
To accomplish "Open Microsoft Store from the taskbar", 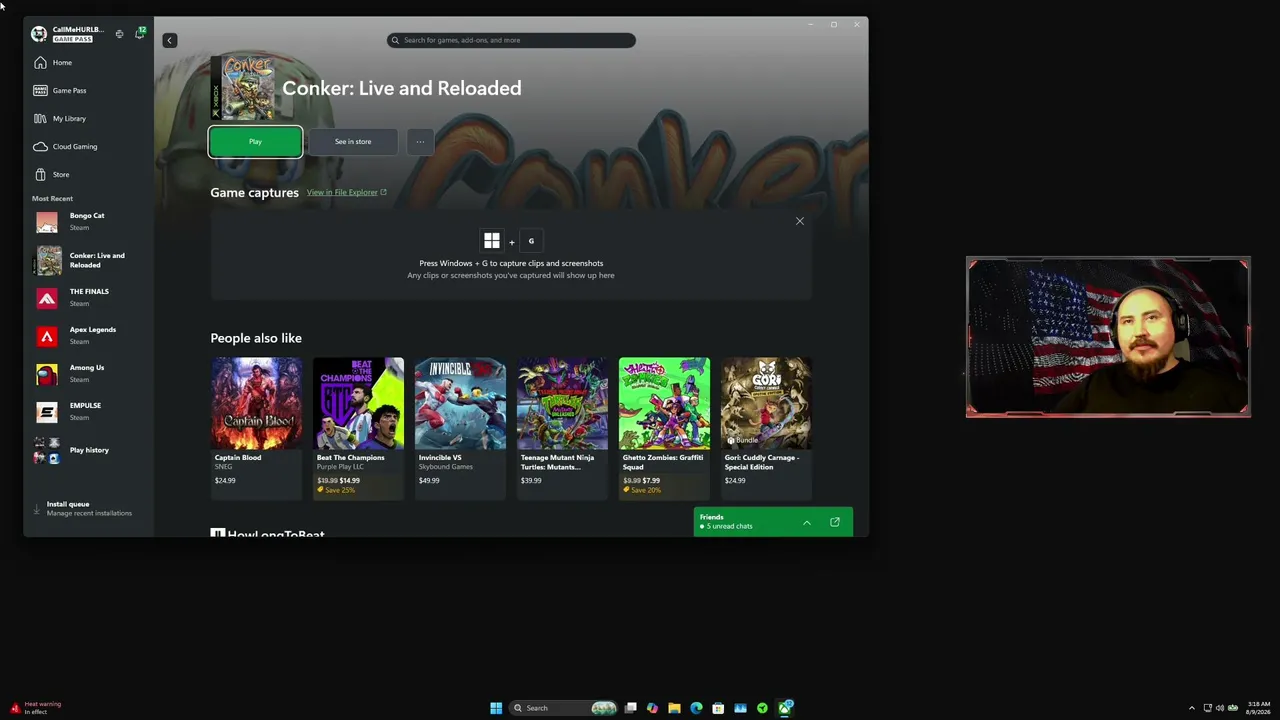I will click(x=718, y=708).
